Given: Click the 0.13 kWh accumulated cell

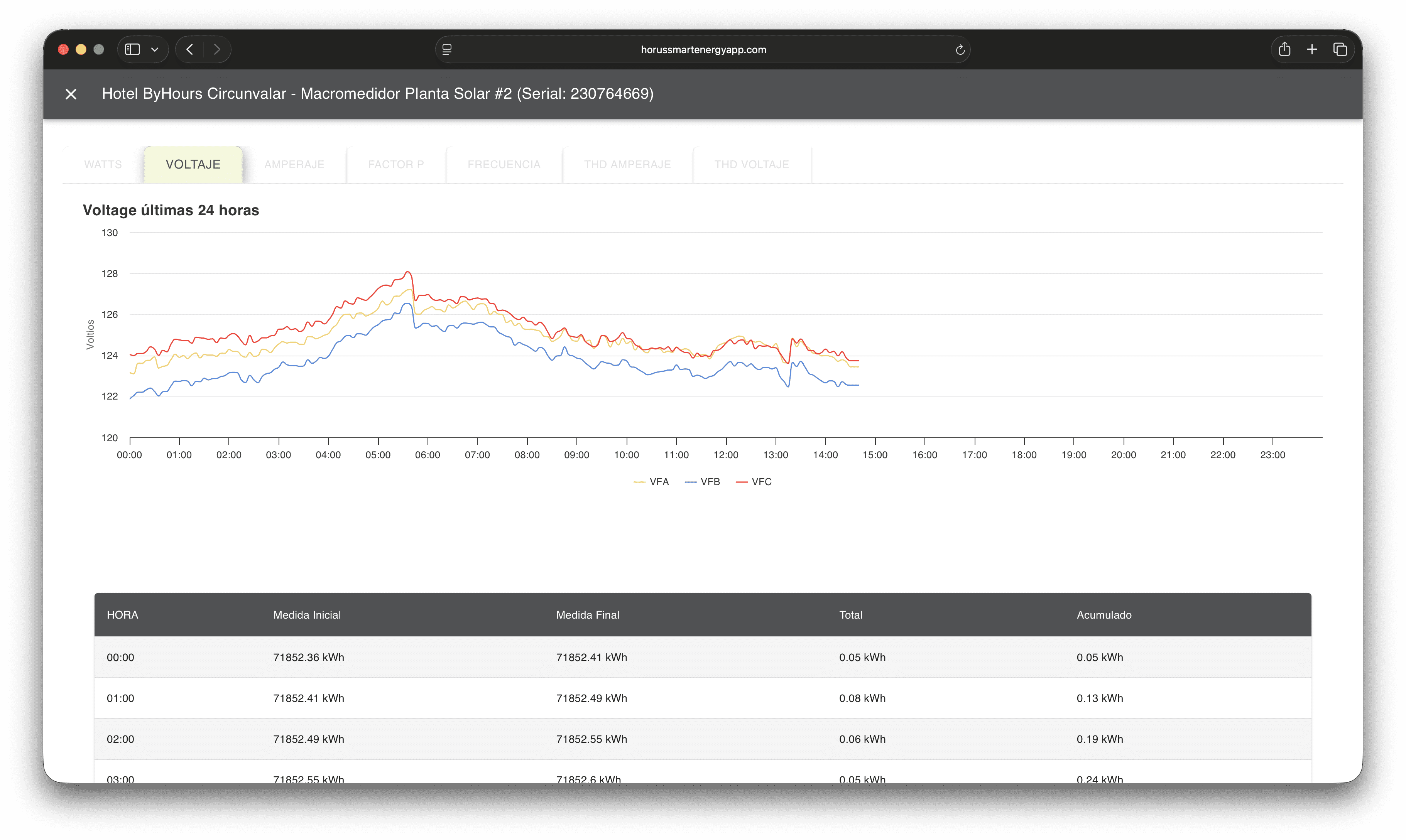Looking at the screenshot, I should (1100, 698).
